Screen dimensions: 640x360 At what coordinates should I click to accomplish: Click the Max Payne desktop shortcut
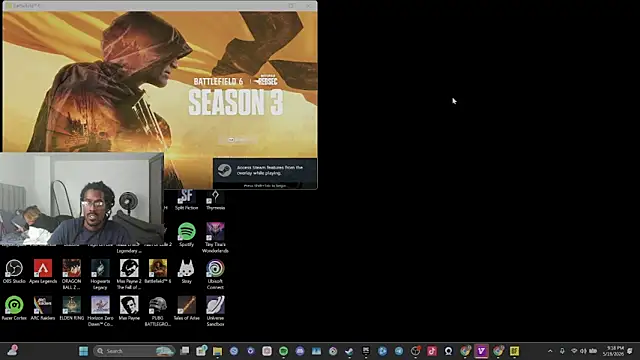(129, 308)
